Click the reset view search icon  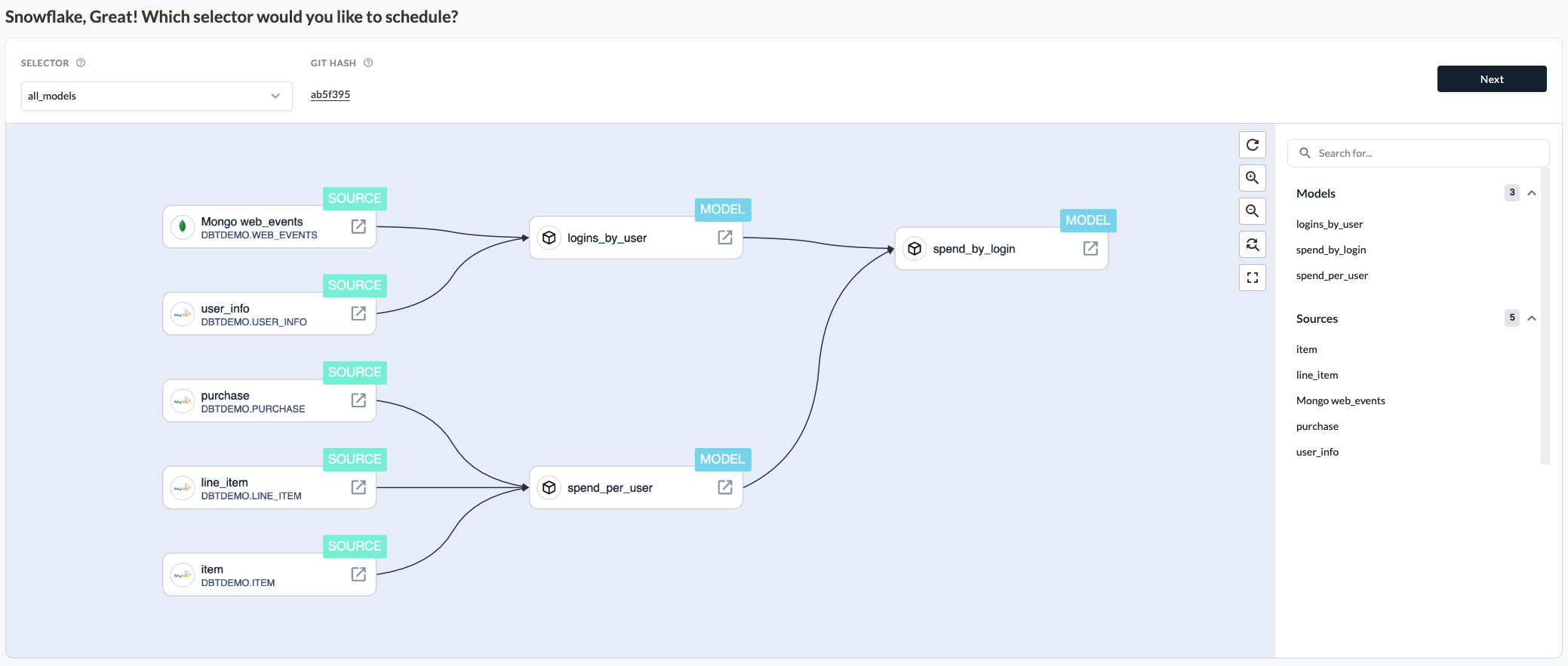1252,244
